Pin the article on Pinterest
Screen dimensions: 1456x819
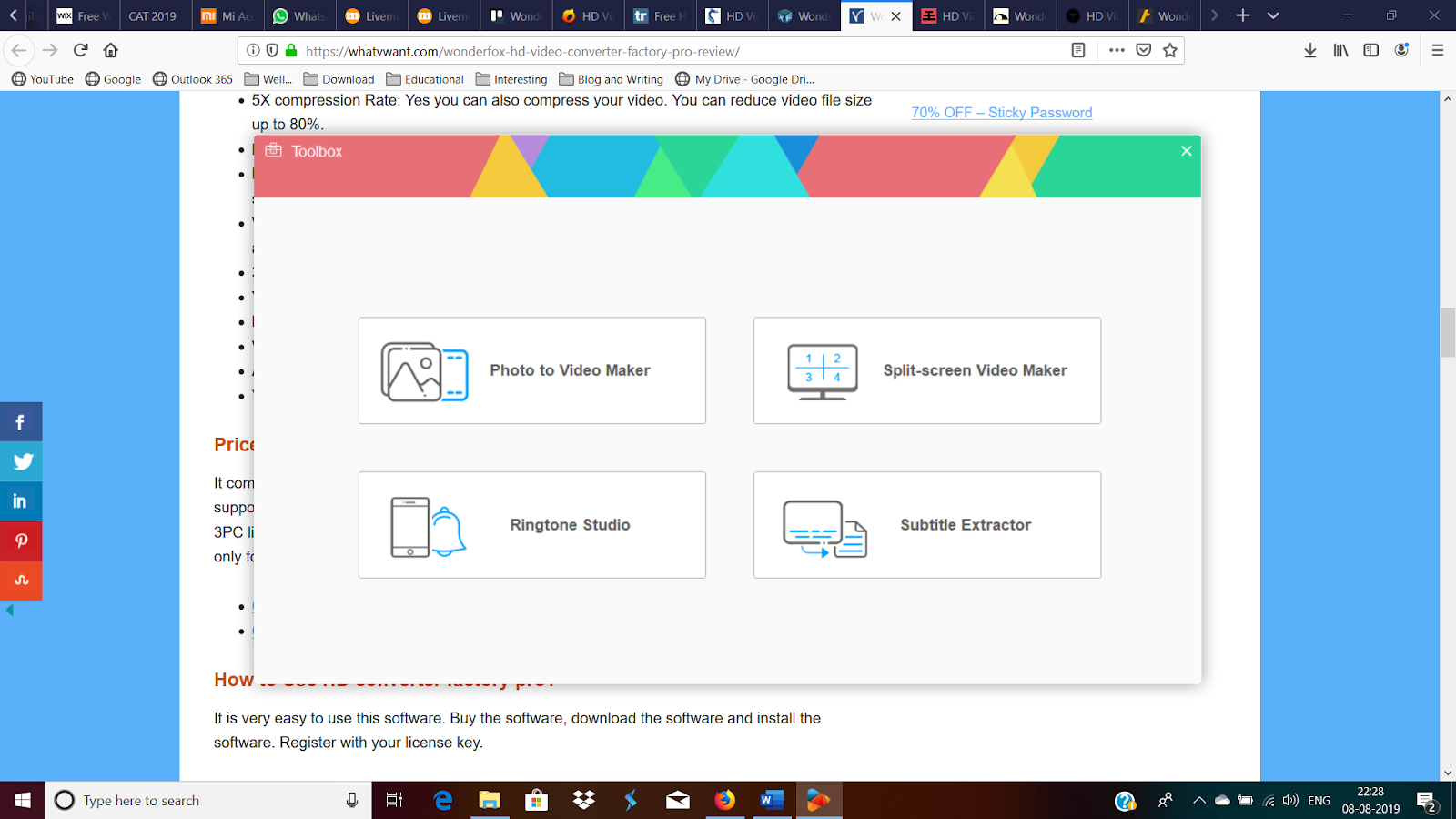21,541
